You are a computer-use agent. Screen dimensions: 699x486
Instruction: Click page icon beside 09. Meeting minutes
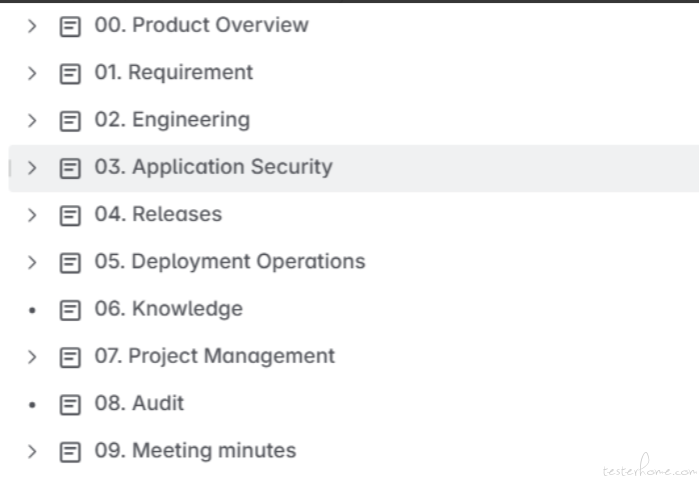click(x=70, y=452)
